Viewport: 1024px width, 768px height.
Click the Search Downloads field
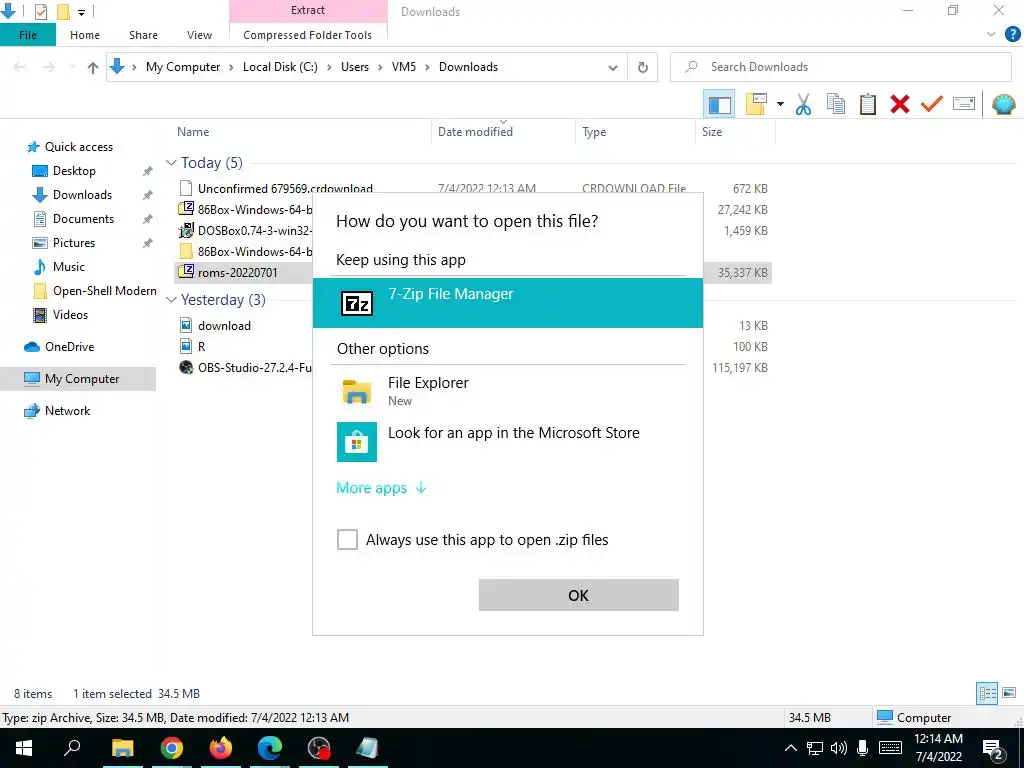[841, 67]
